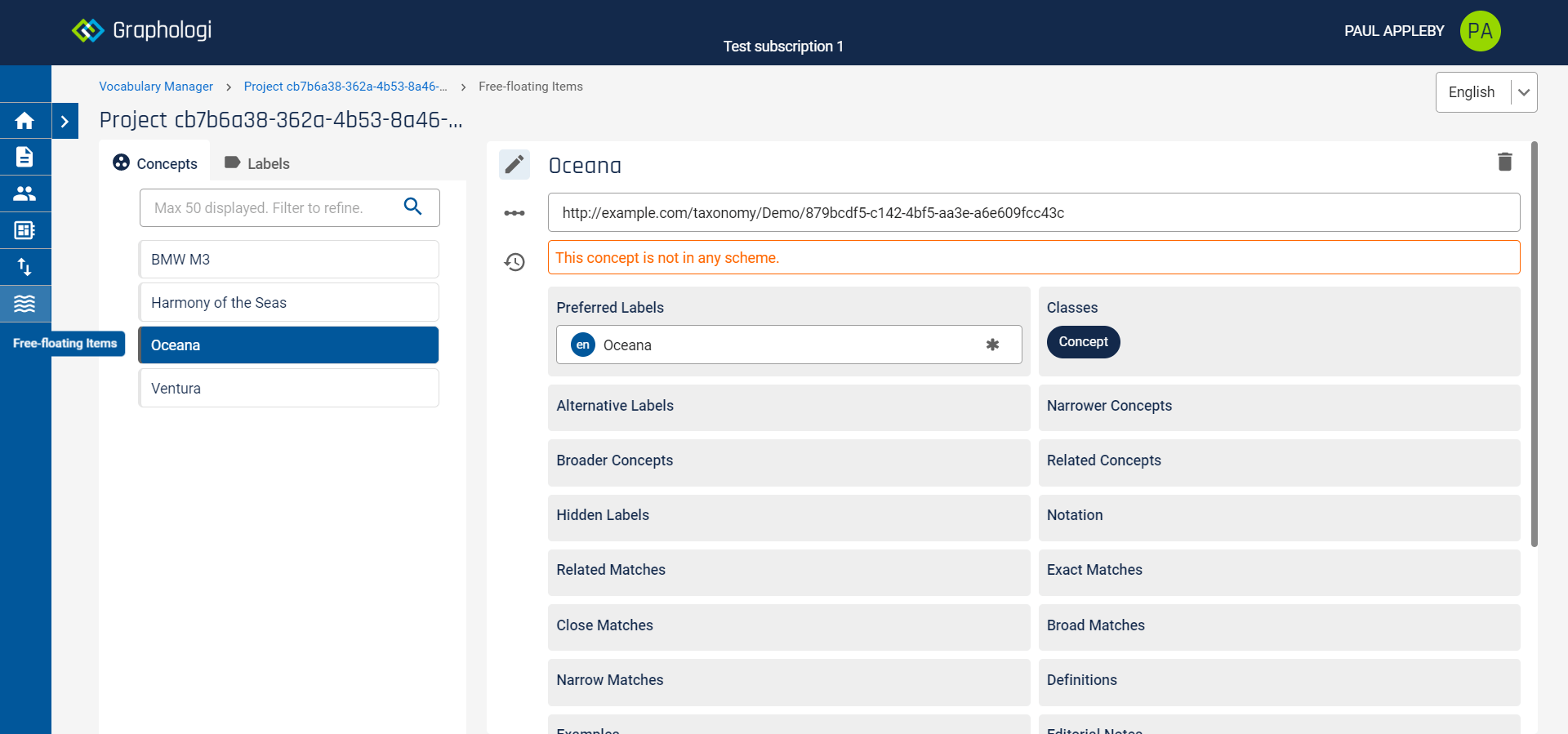Open the users group sidebar icon
The width and height of the screenshot is (1568, 734).
(x=24, y=194)
